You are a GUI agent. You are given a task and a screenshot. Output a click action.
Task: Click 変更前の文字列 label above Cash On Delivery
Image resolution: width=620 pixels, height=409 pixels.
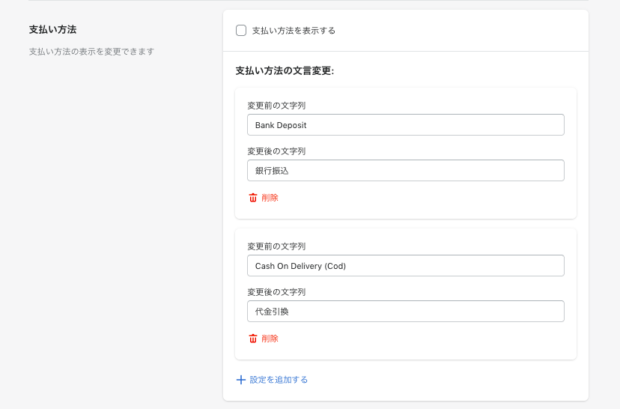pyautogui.click(x=276, y=246)
